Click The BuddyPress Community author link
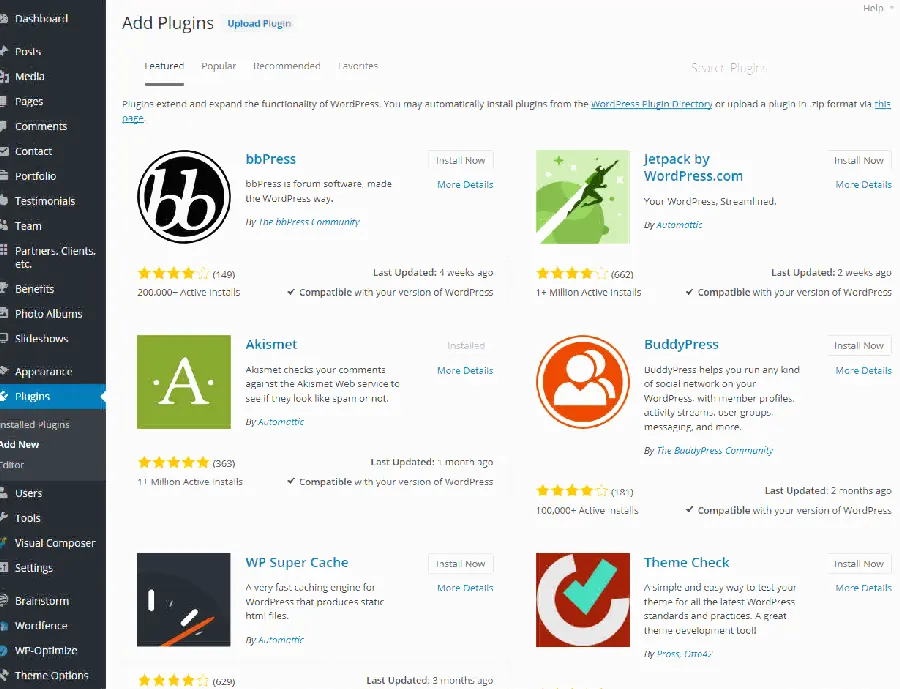This screenshot has width=900, height=689. pyautogui.click(x=715, y=451)
